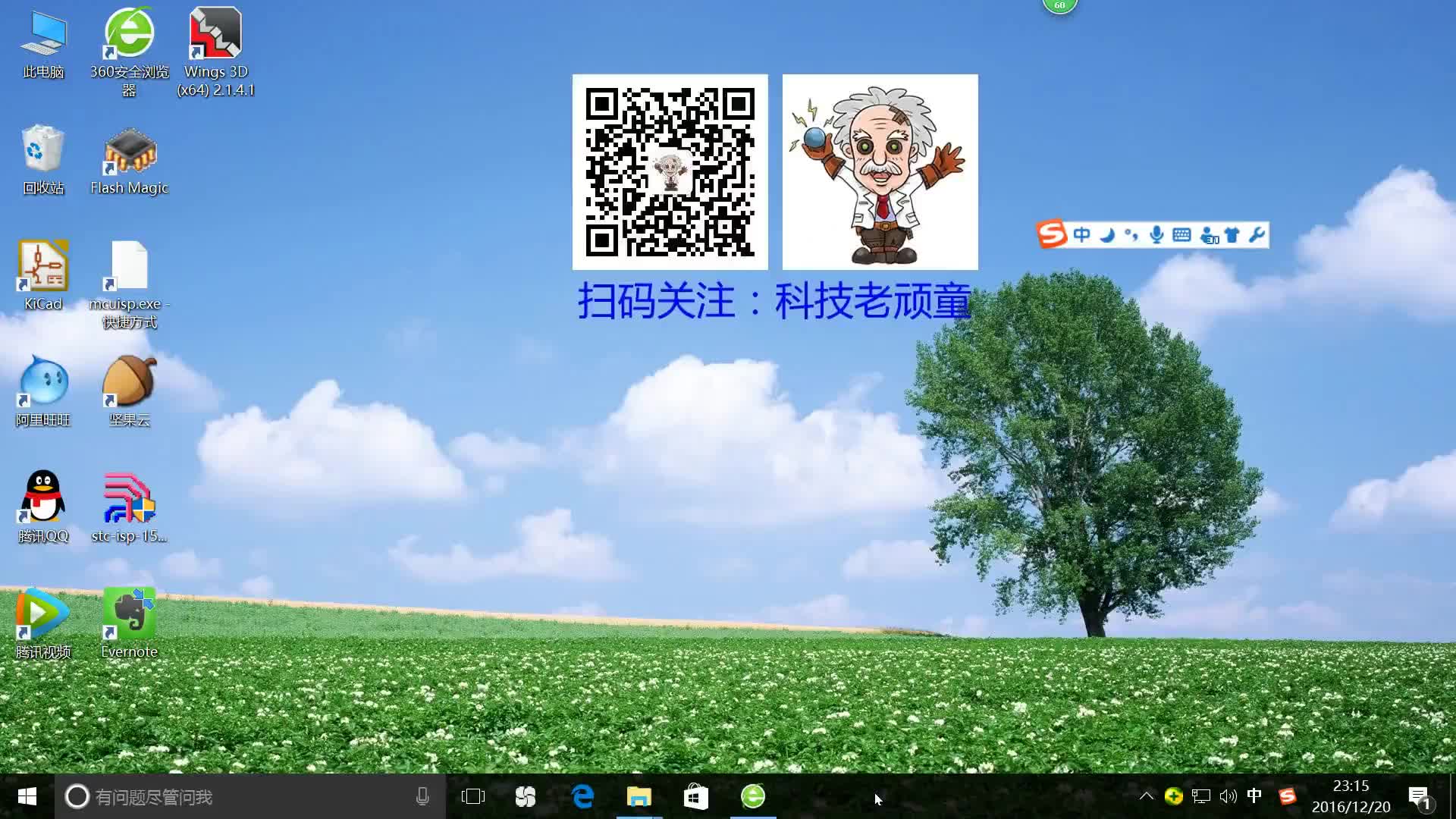Viewport: 1456px width, 819px height.
Task: Select the 阿里旺旺 desktop shortcut
Action: [x=43, y=392]
